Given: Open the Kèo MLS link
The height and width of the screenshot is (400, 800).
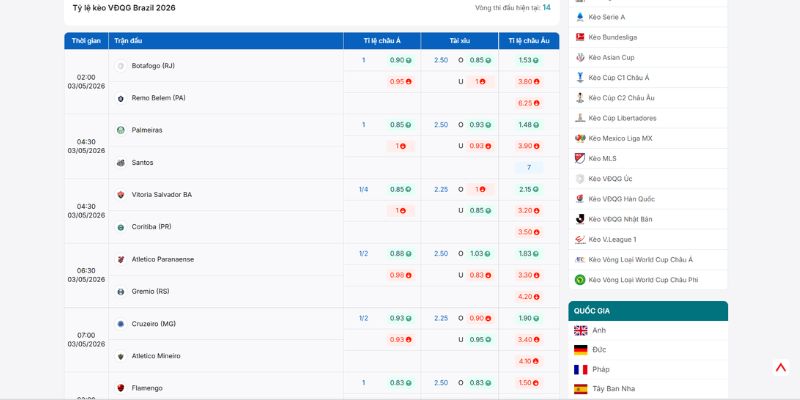Looking at the screenshot, I should tap(603, 158).
